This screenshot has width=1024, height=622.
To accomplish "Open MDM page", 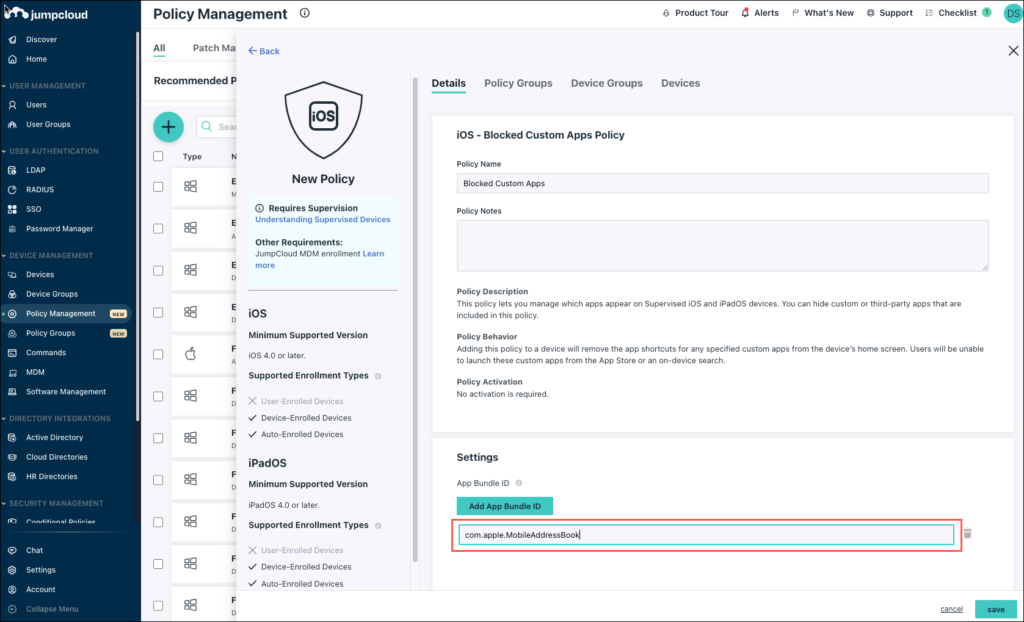I will coord(35,373).
